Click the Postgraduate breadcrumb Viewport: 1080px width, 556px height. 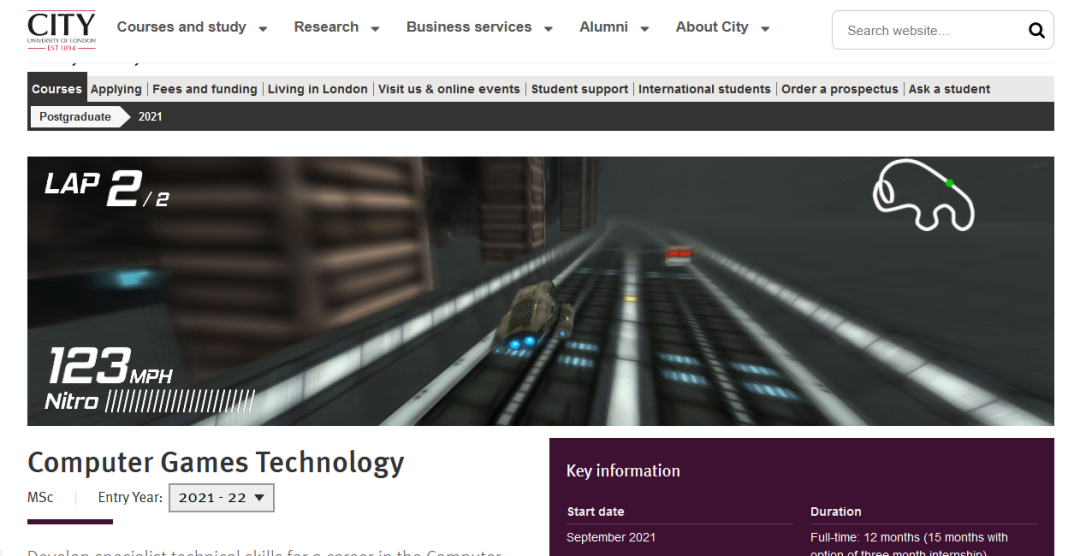75,117
